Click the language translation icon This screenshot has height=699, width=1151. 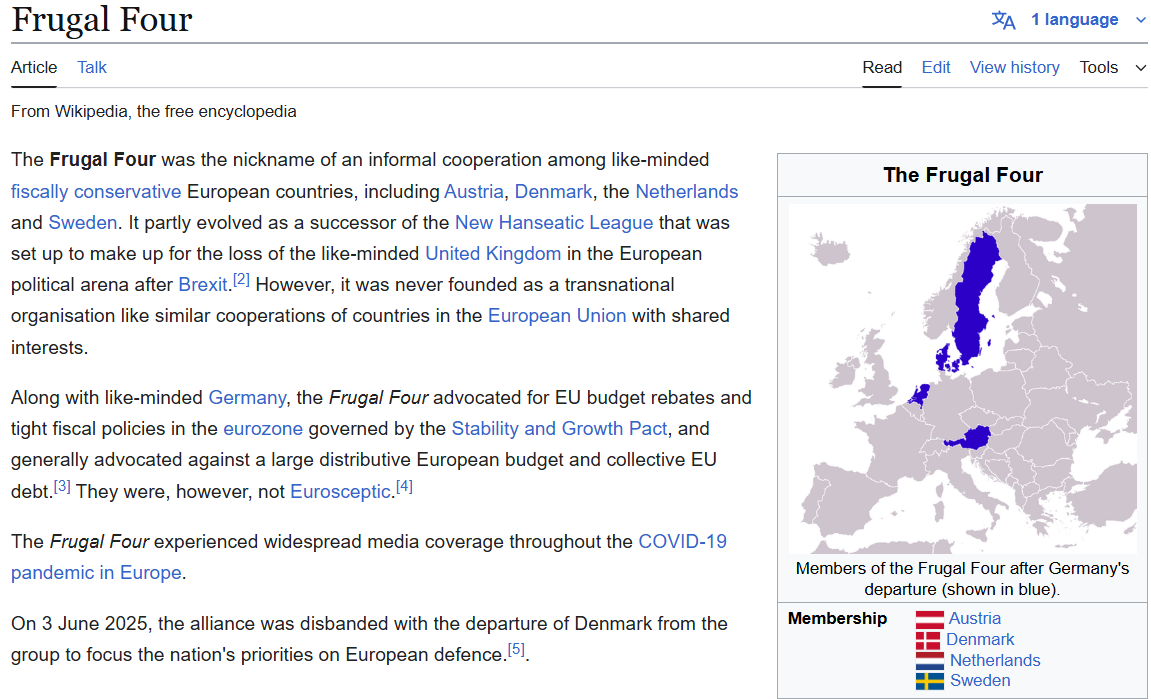coord(1003,20)
